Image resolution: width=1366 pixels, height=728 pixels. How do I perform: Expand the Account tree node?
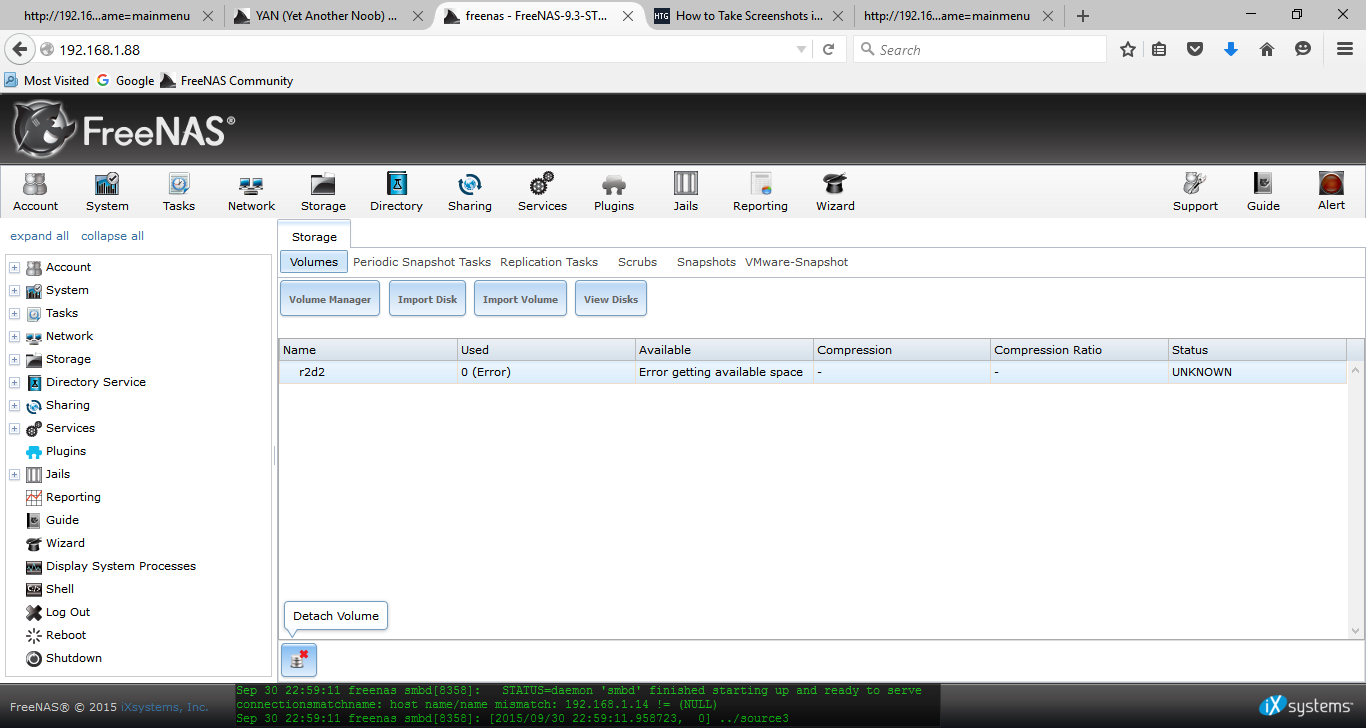pyautogui.click(x=14, y=267)
